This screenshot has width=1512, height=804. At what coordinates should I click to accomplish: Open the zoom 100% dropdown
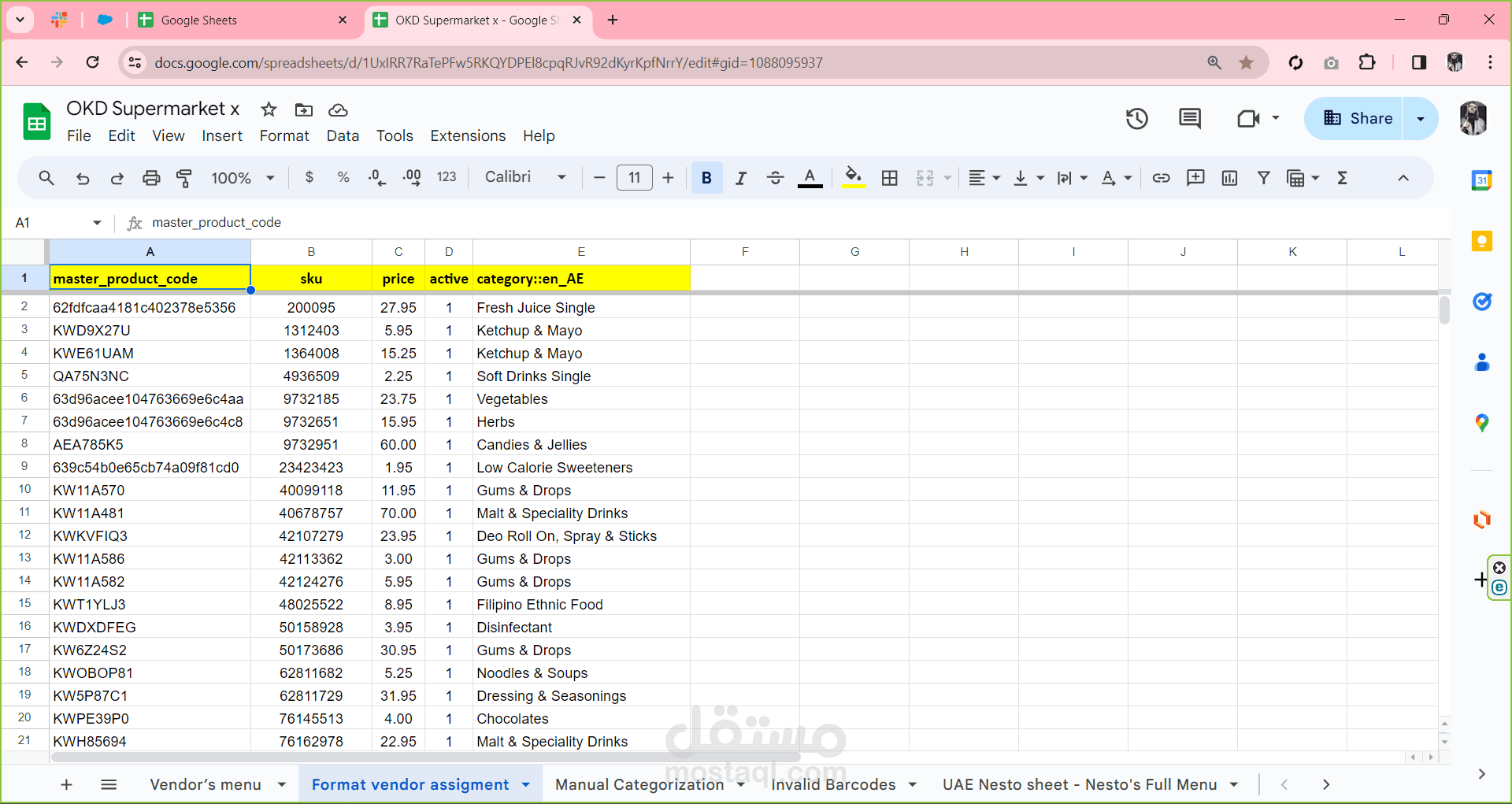[243, 178]
